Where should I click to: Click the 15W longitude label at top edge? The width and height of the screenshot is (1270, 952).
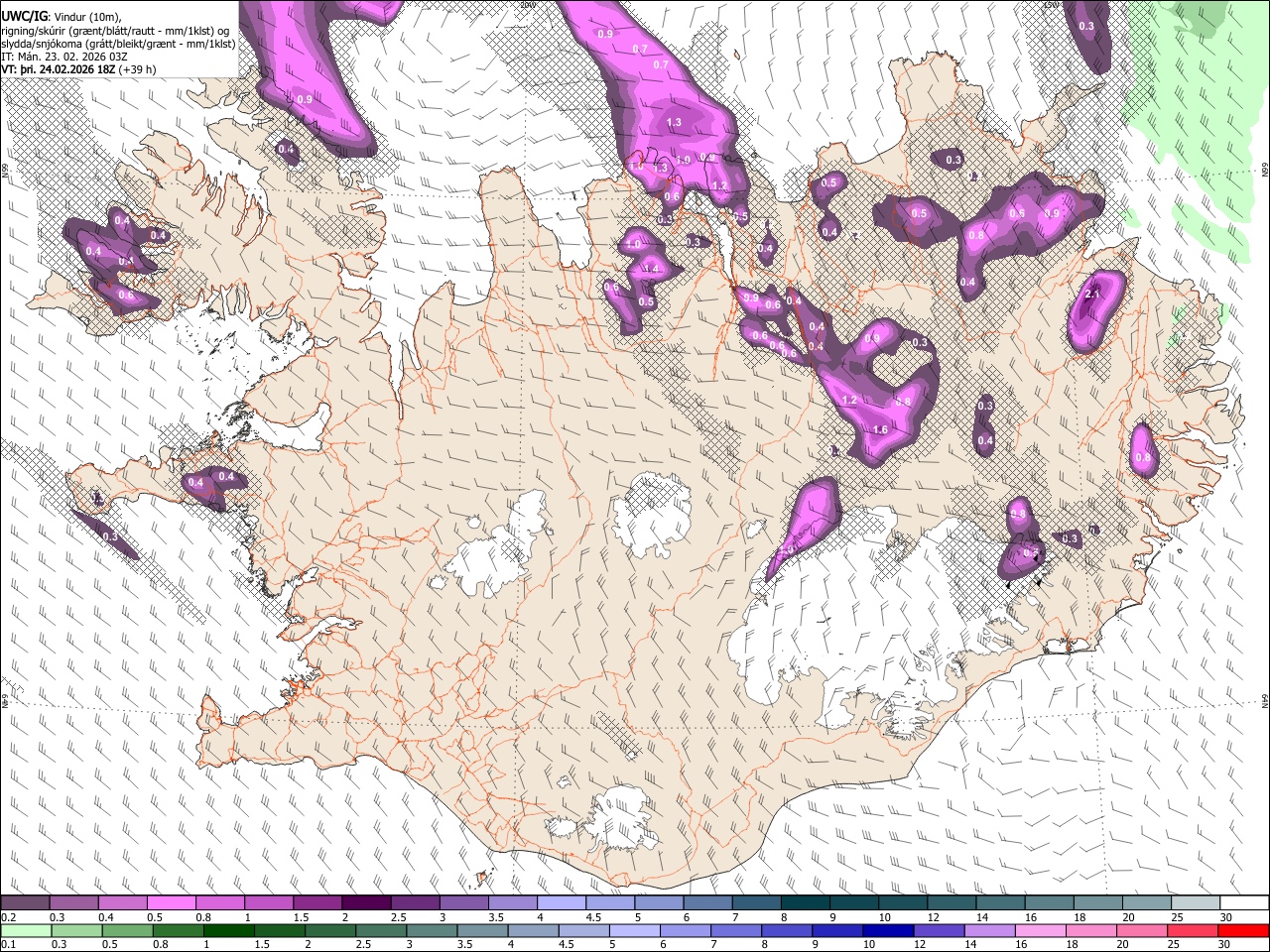point(1053,5)
